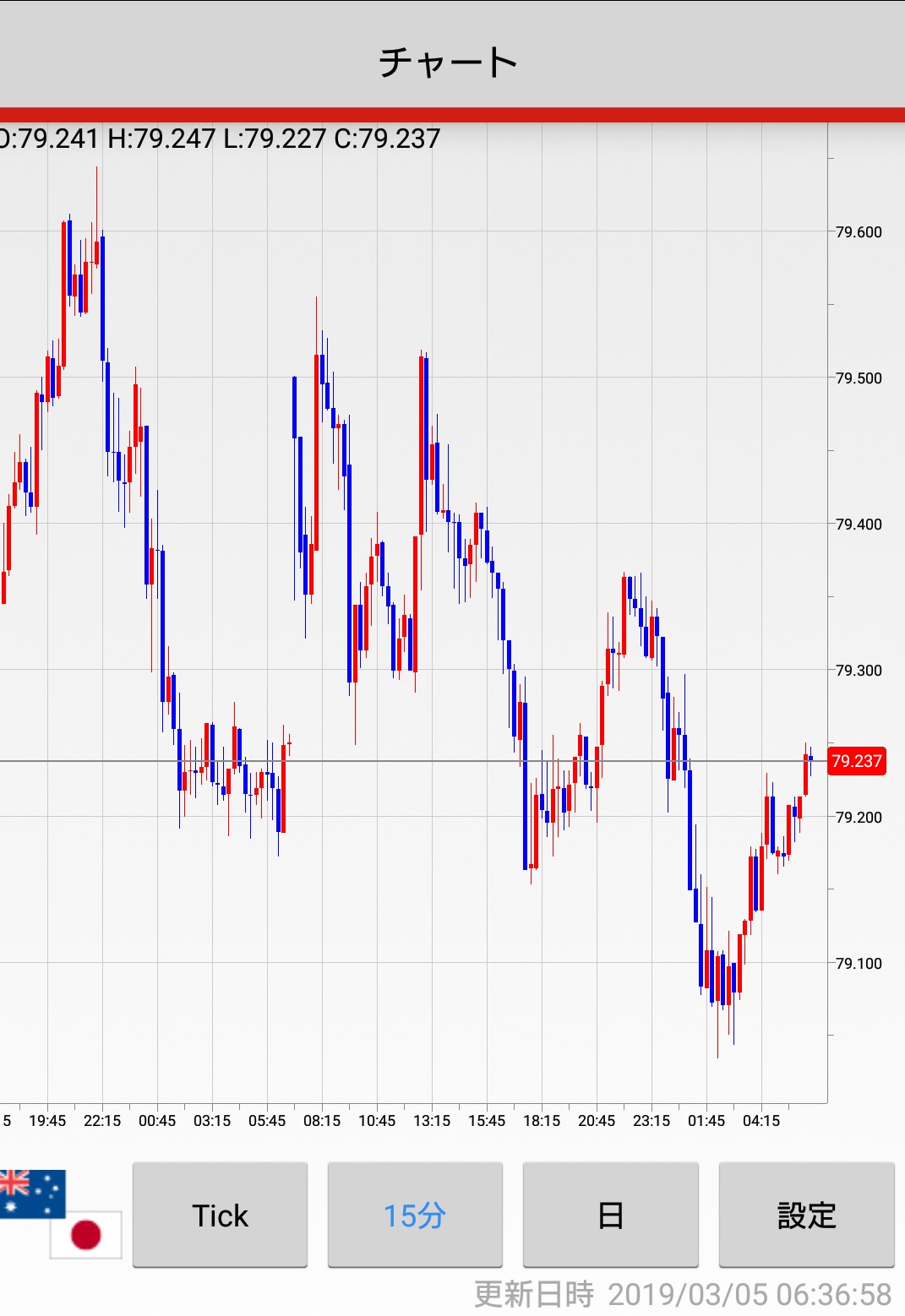905x1316 pixels.
Task: Switch to the Tick chart view
Action: coord(220,1215)
